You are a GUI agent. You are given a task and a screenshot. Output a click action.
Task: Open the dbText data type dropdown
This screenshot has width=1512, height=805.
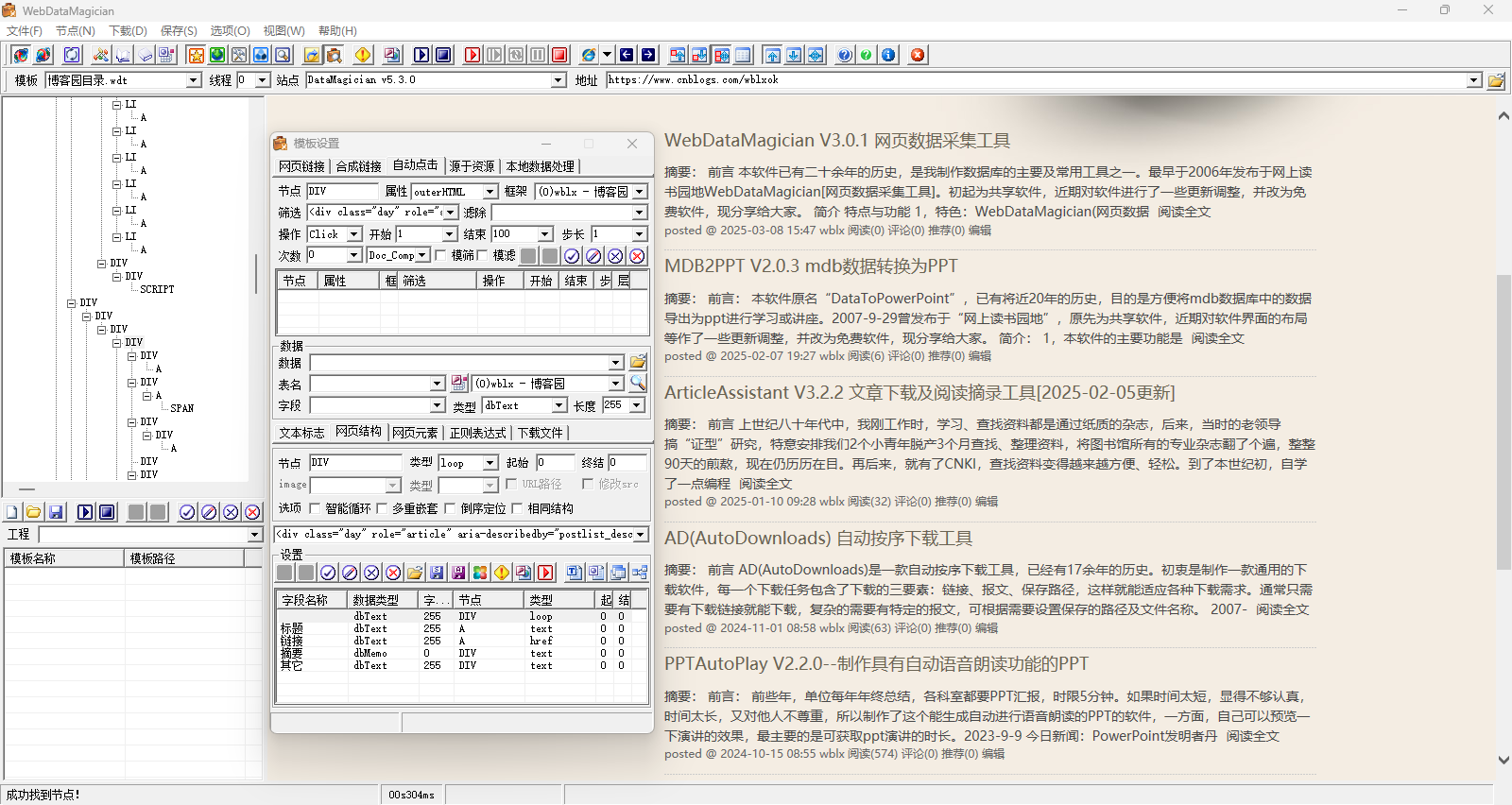pos(559,405)
